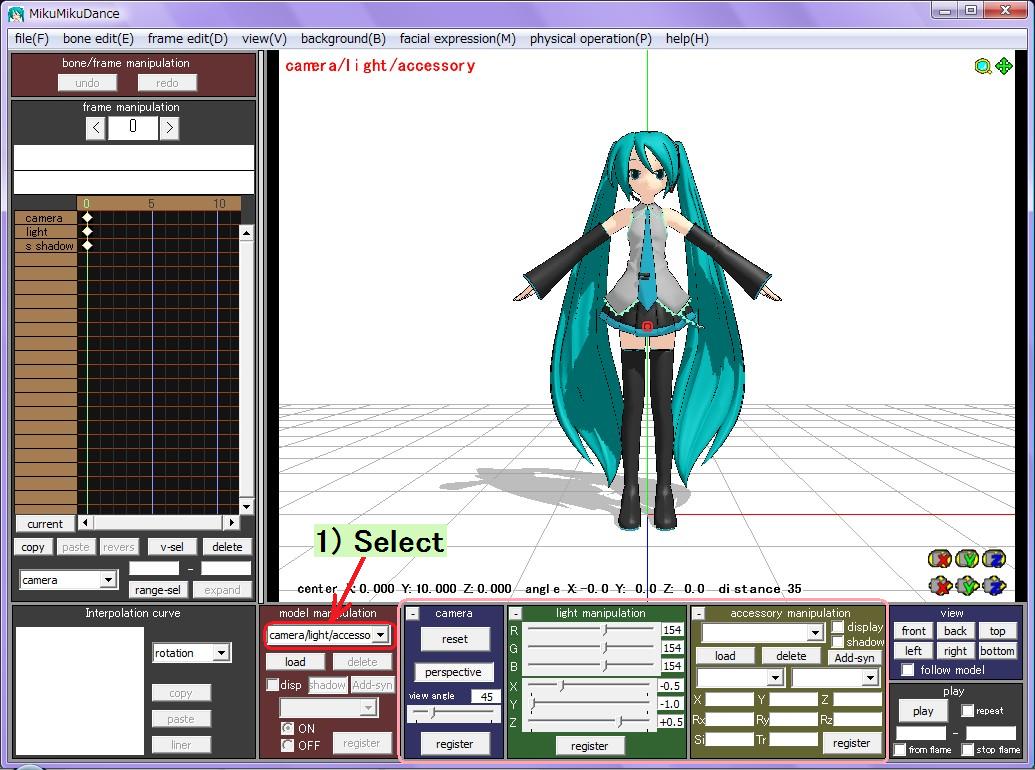This screenshot has height=770, width=1035.
Task: Enable the accessory display checkbox
Action: click(838, 626)
